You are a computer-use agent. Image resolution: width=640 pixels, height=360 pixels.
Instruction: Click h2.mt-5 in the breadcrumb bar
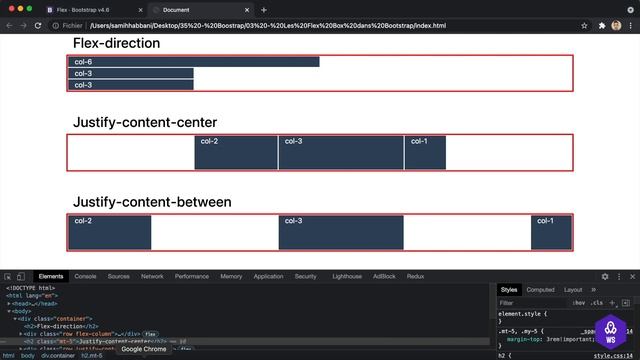91,356
